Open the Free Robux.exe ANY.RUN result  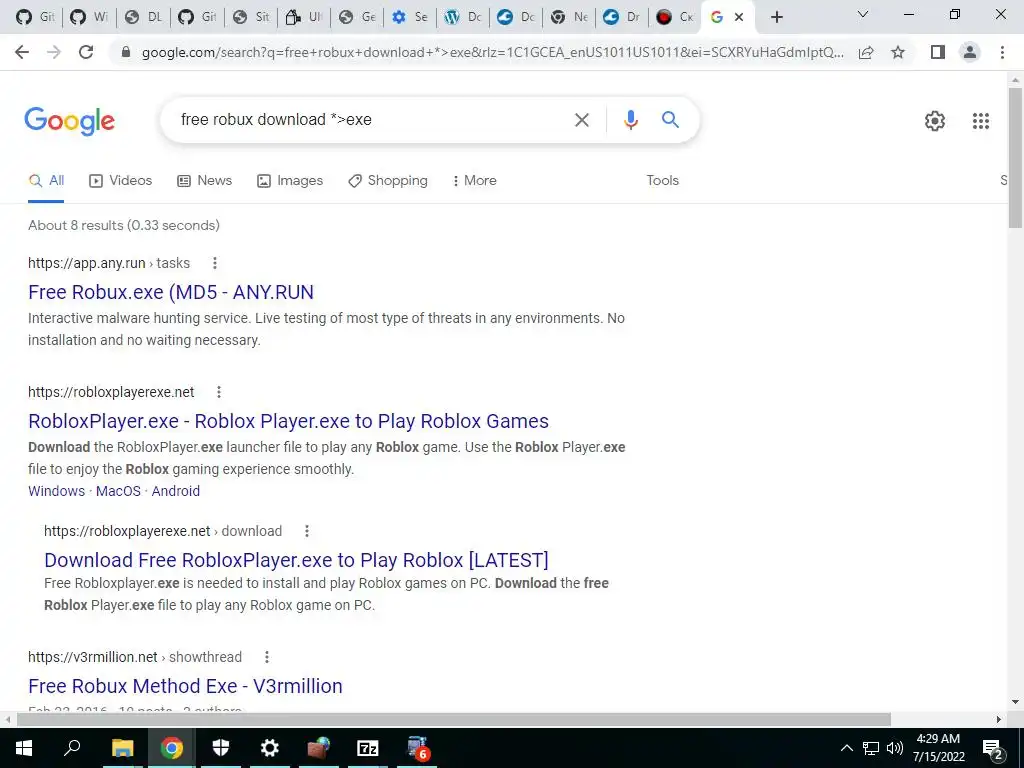[171, 292]
